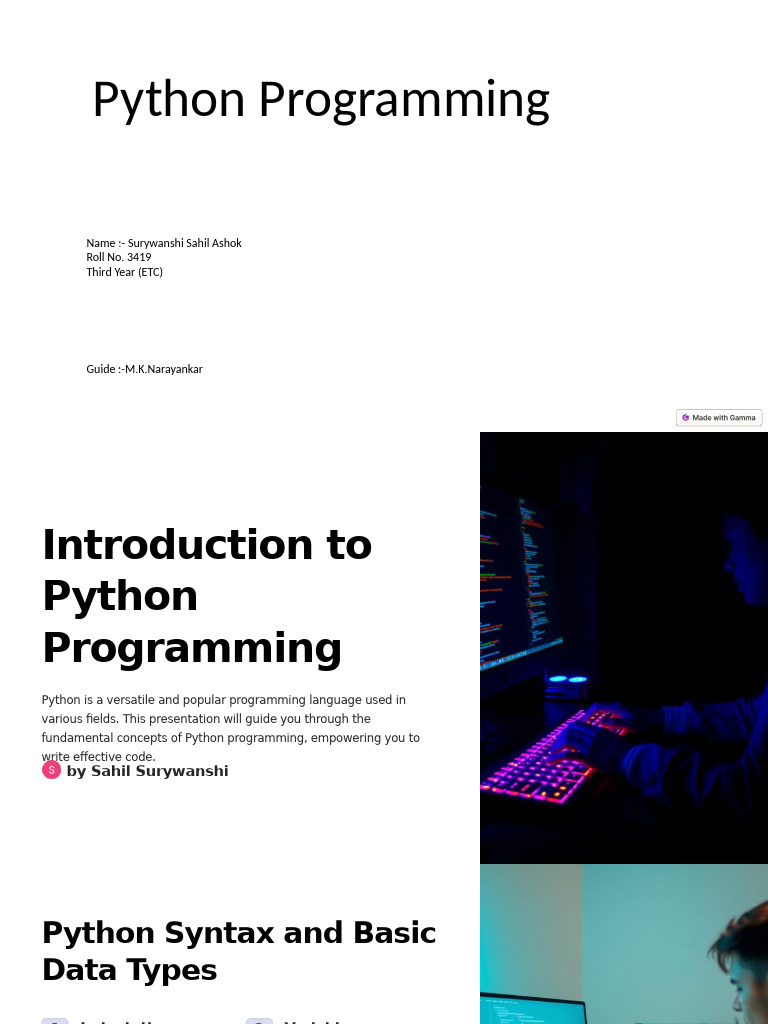Click the teal laptop user image

coord(624,944)
